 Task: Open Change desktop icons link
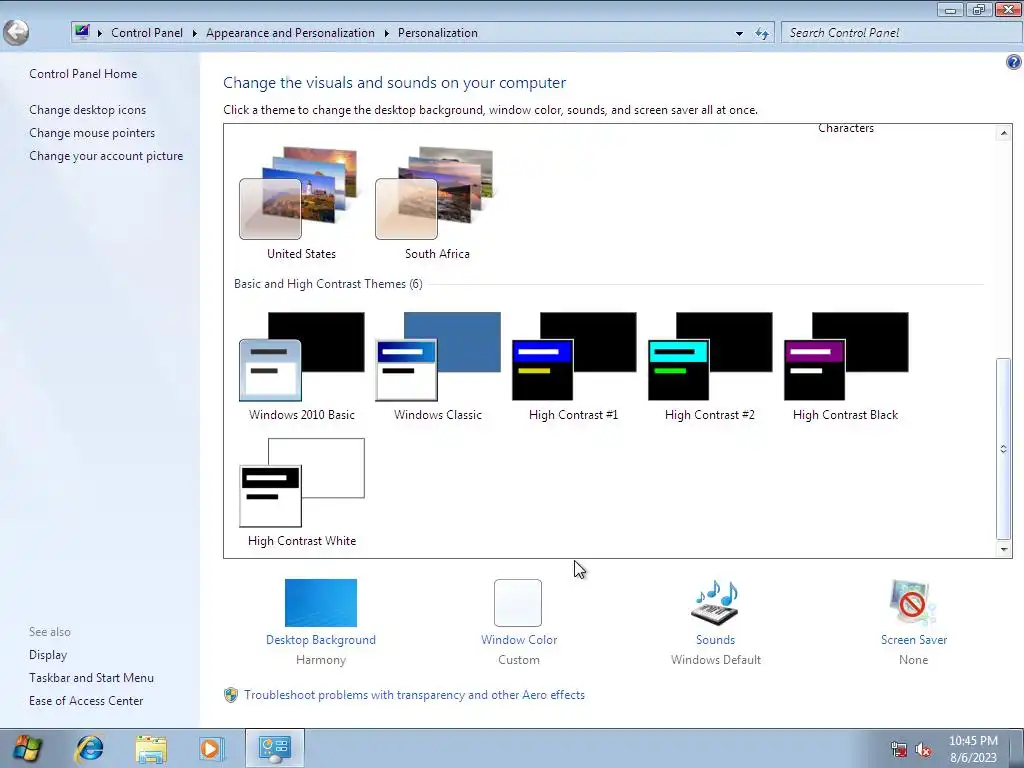coord(88,110)
